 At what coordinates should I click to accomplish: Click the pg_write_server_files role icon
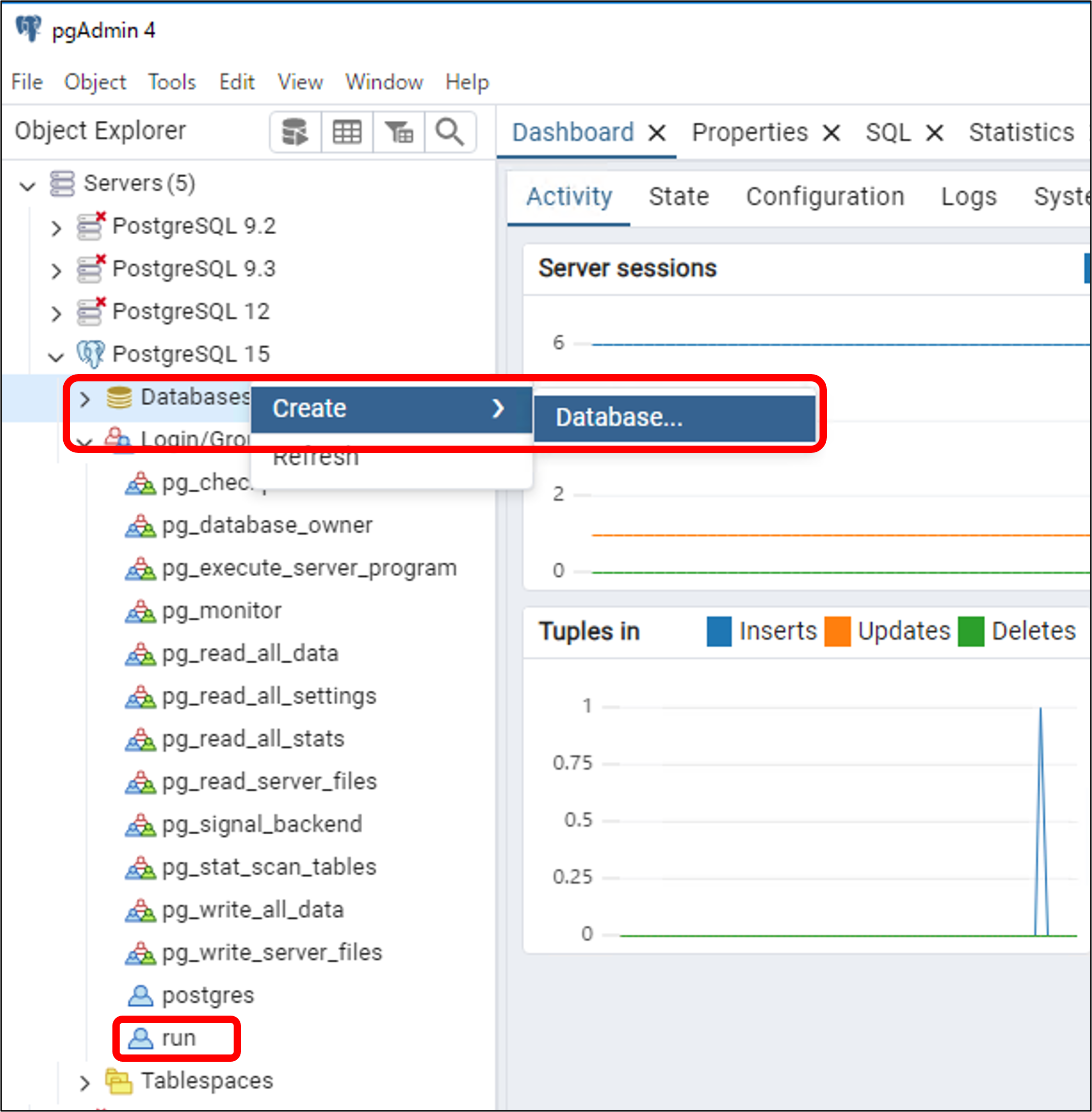(140, 953)
